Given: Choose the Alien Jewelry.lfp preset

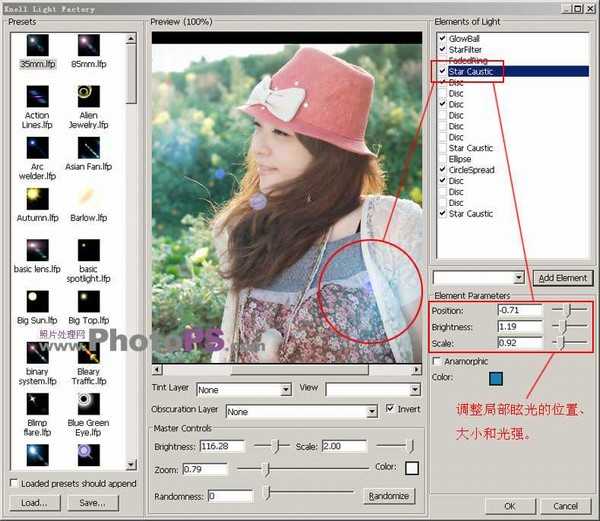Looking at the screenshot, I should point(87,98).
